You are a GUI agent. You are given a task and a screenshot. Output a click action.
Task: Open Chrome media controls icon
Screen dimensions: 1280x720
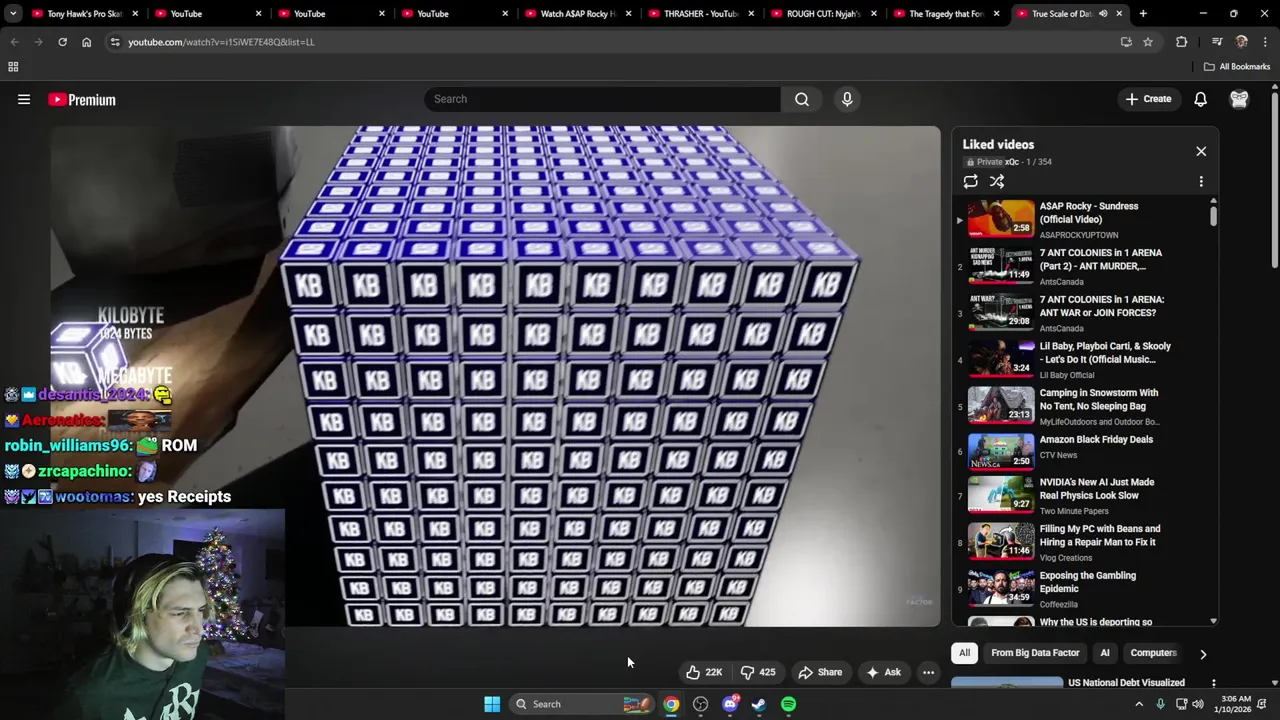tap(1217, 42)
